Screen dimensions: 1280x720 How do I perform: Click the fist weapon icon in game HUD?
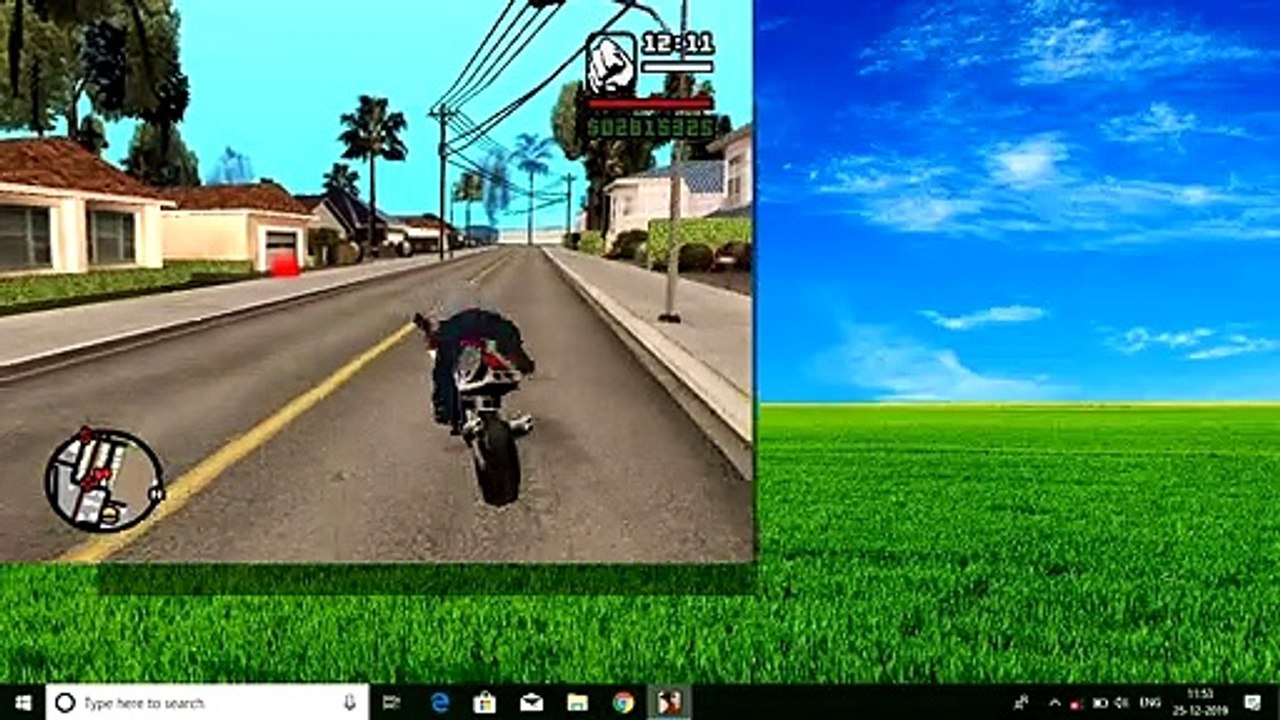click(x=610, y=63)
